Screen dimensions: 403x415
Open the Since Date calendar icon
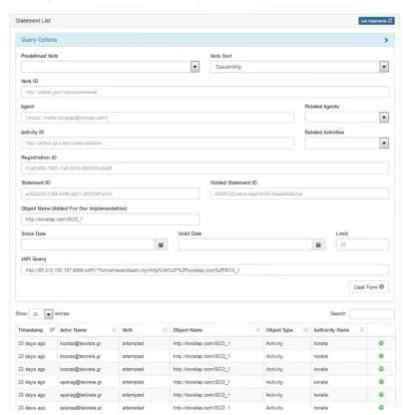coord(161,245)
